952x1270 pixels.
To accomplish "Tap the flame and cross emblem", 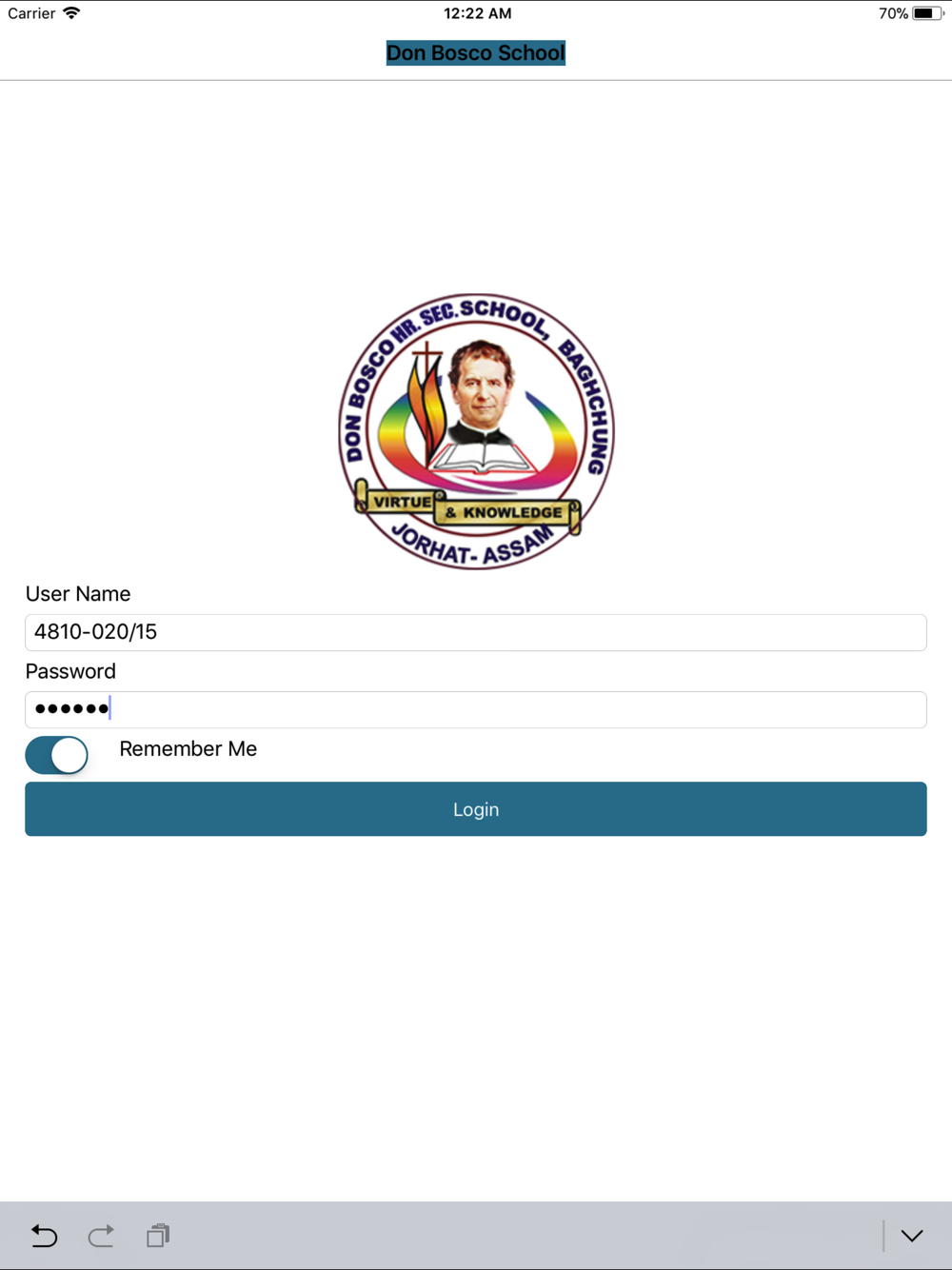I will click(x=426, y=402).
